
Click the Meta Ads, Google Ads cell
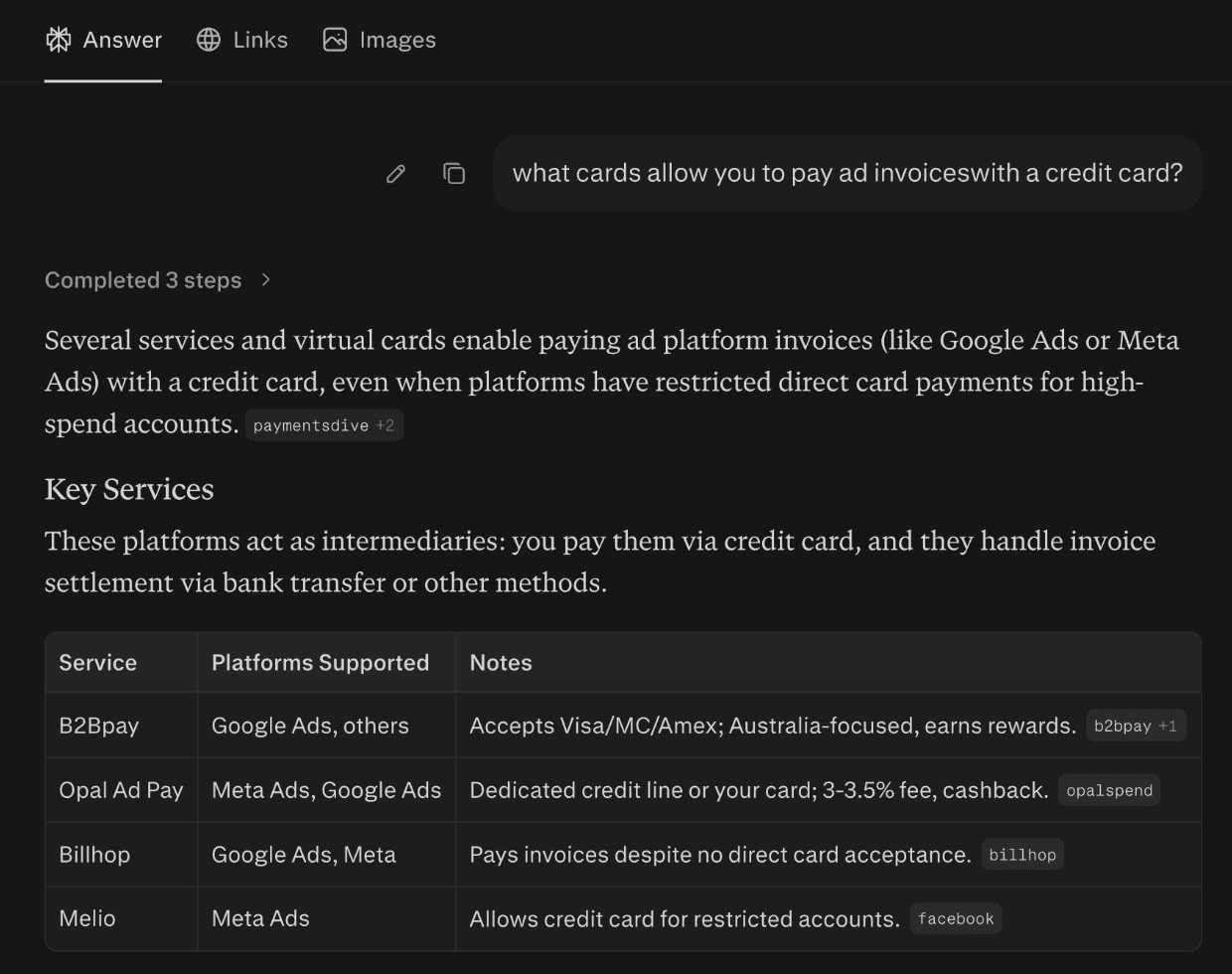click(326, 790)
